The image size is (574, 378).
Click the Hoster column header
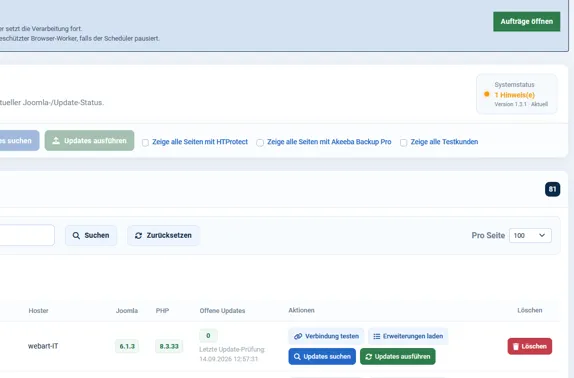click(38, 311)
